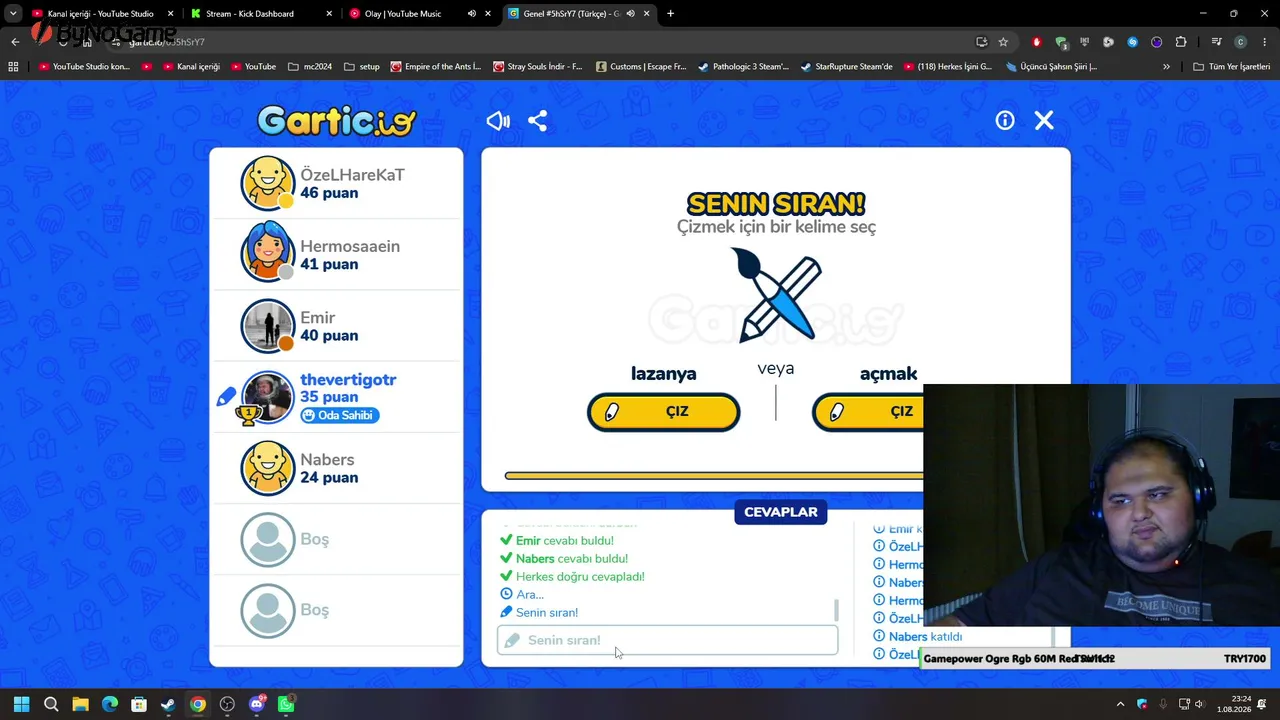Open the room info icon
Image resolution: width=1280 pixels, height=720 pixels.
pos(1005,121)
